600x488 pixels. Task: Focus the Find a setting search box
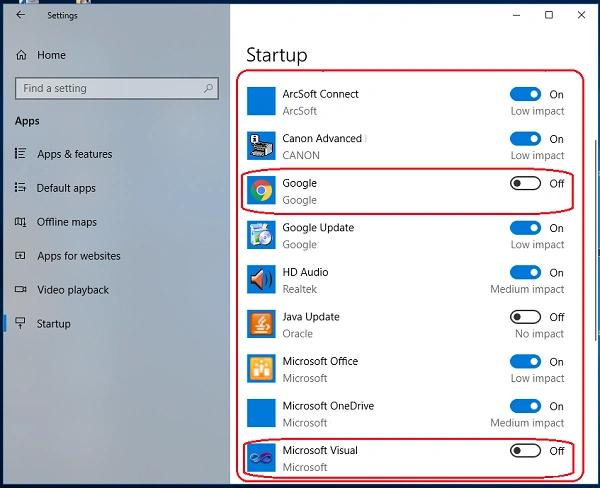click(x=117, y=88)
